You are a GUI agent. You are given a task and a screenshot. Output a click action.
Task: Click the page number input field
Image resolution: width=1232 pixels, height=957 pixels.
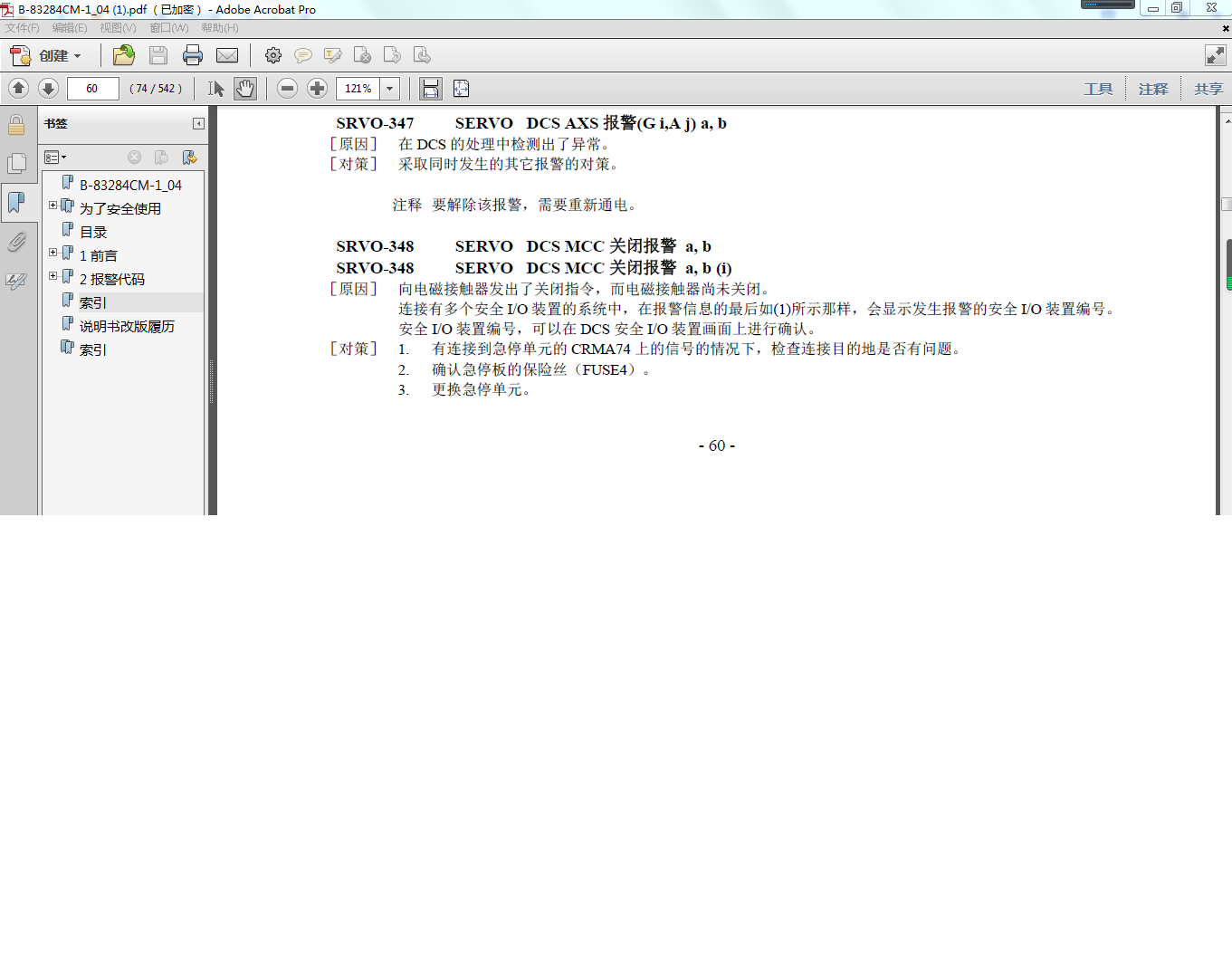tap(92, 89)
